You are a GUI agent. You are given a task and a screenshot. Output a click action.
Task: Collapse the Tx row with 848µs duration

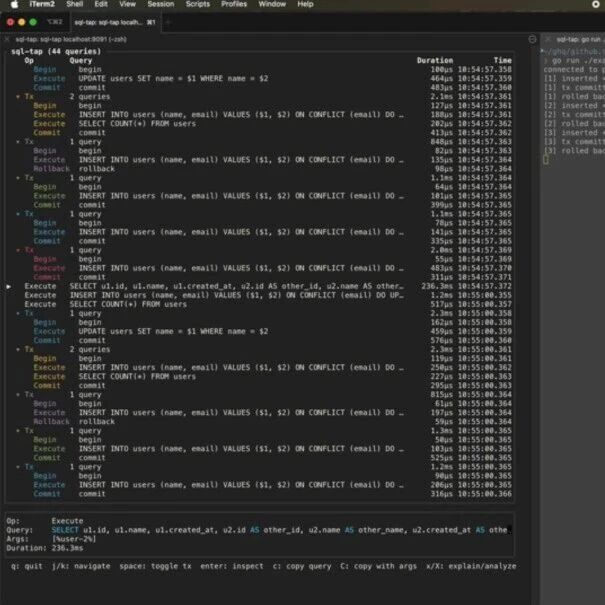pos(18,142)
